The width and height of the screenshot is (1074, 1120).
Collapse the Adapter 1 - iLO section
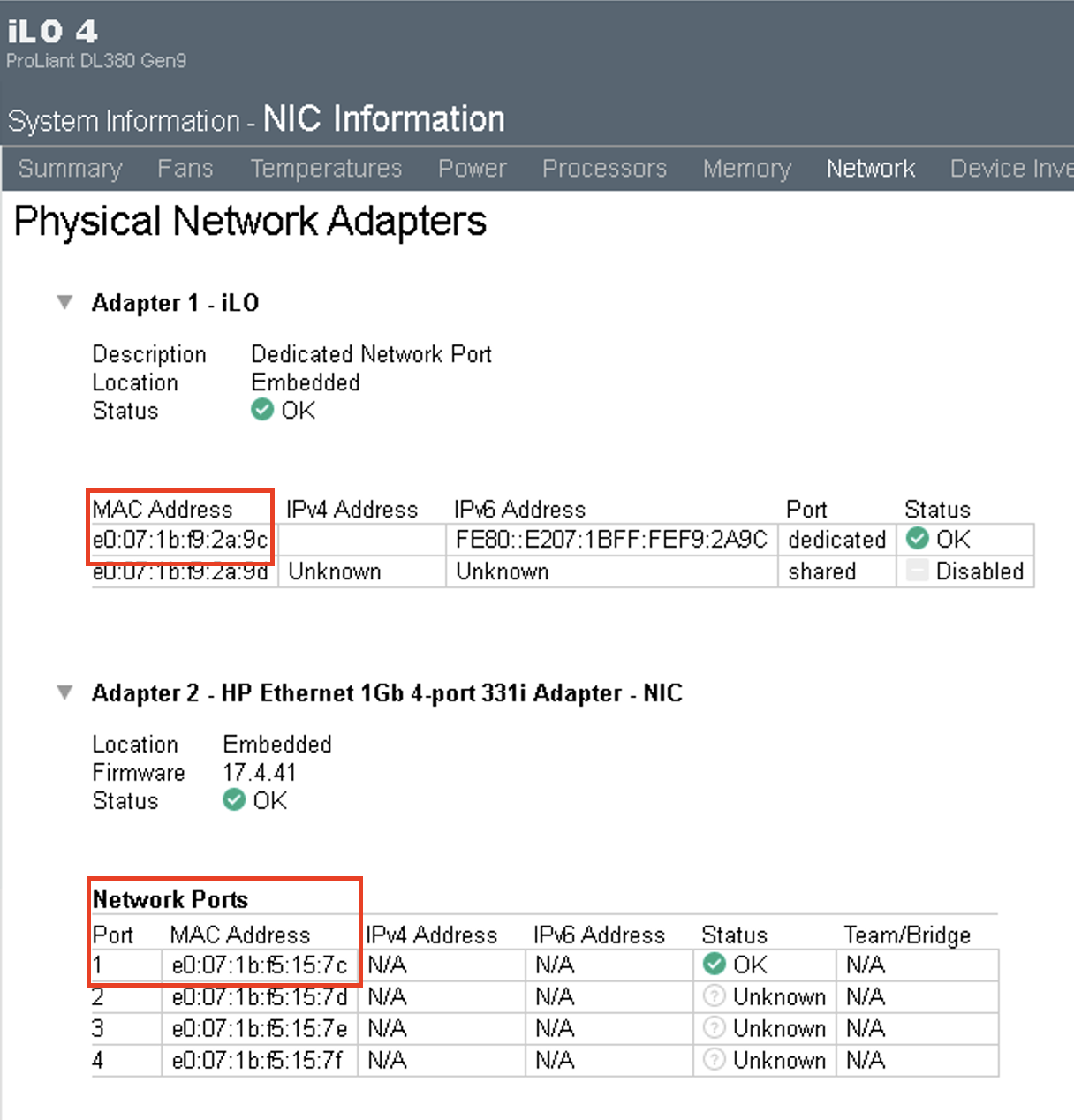pos(64,302)
